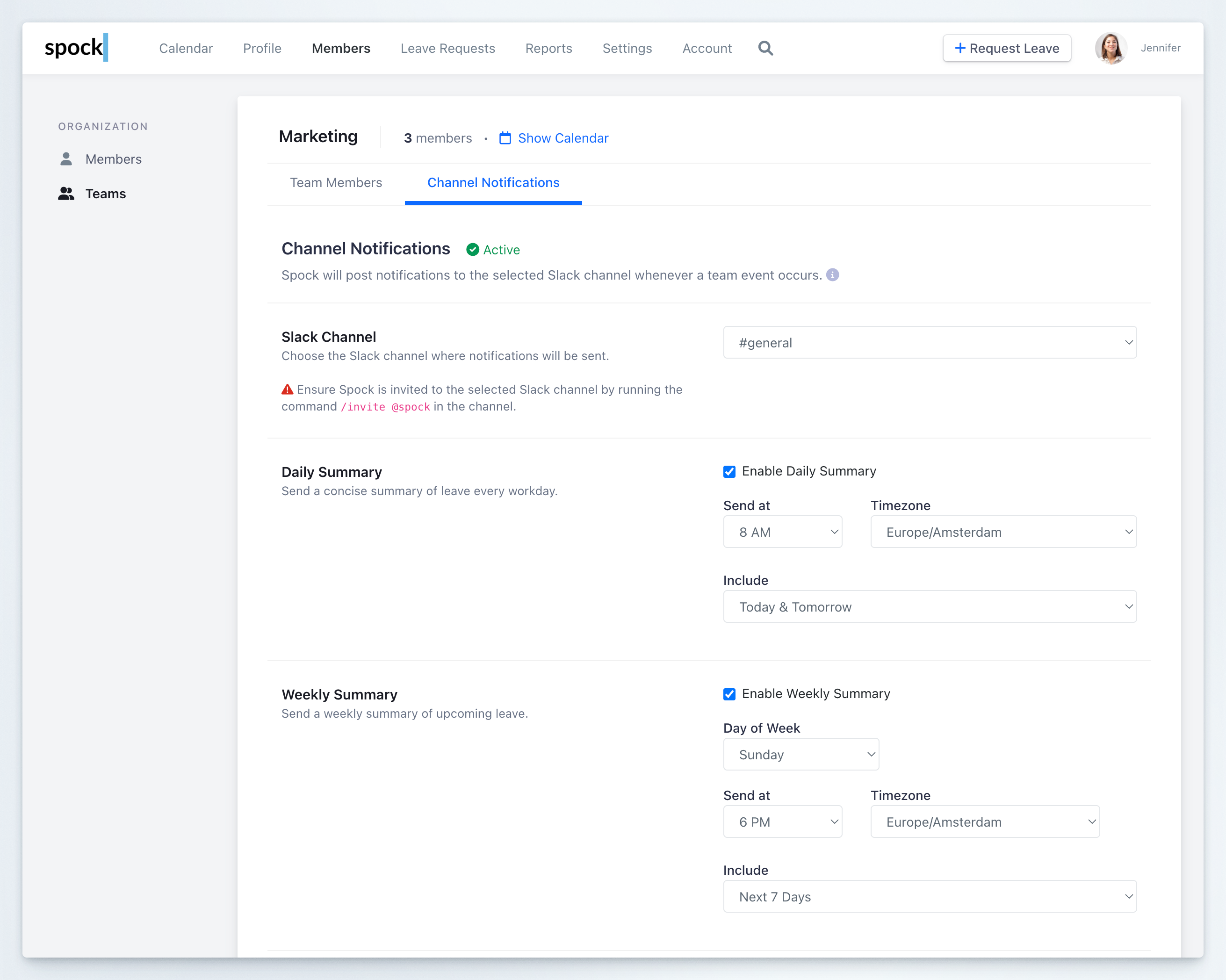Open Jennifer's profile avatar
1226x980 pixels.
[1111, 48]
